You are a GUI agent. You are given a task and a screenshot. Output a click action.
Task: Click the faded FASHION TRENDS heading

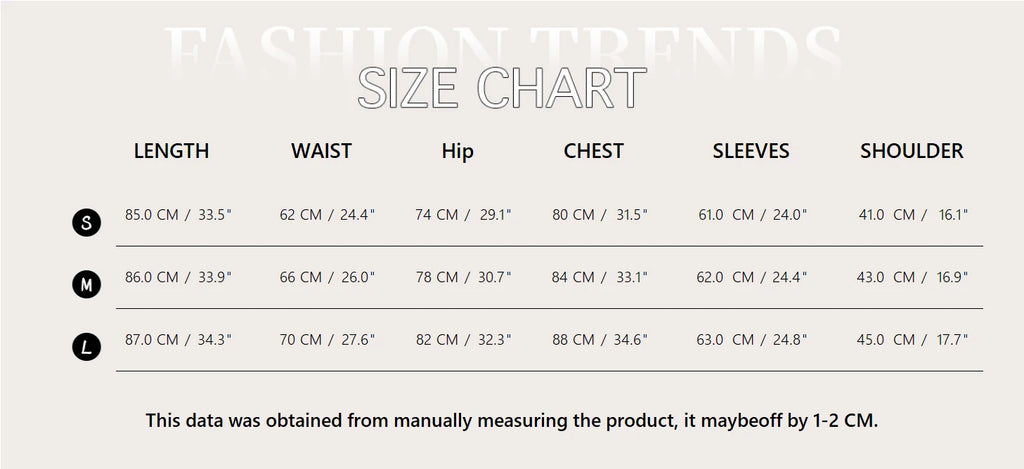(503, 45)
